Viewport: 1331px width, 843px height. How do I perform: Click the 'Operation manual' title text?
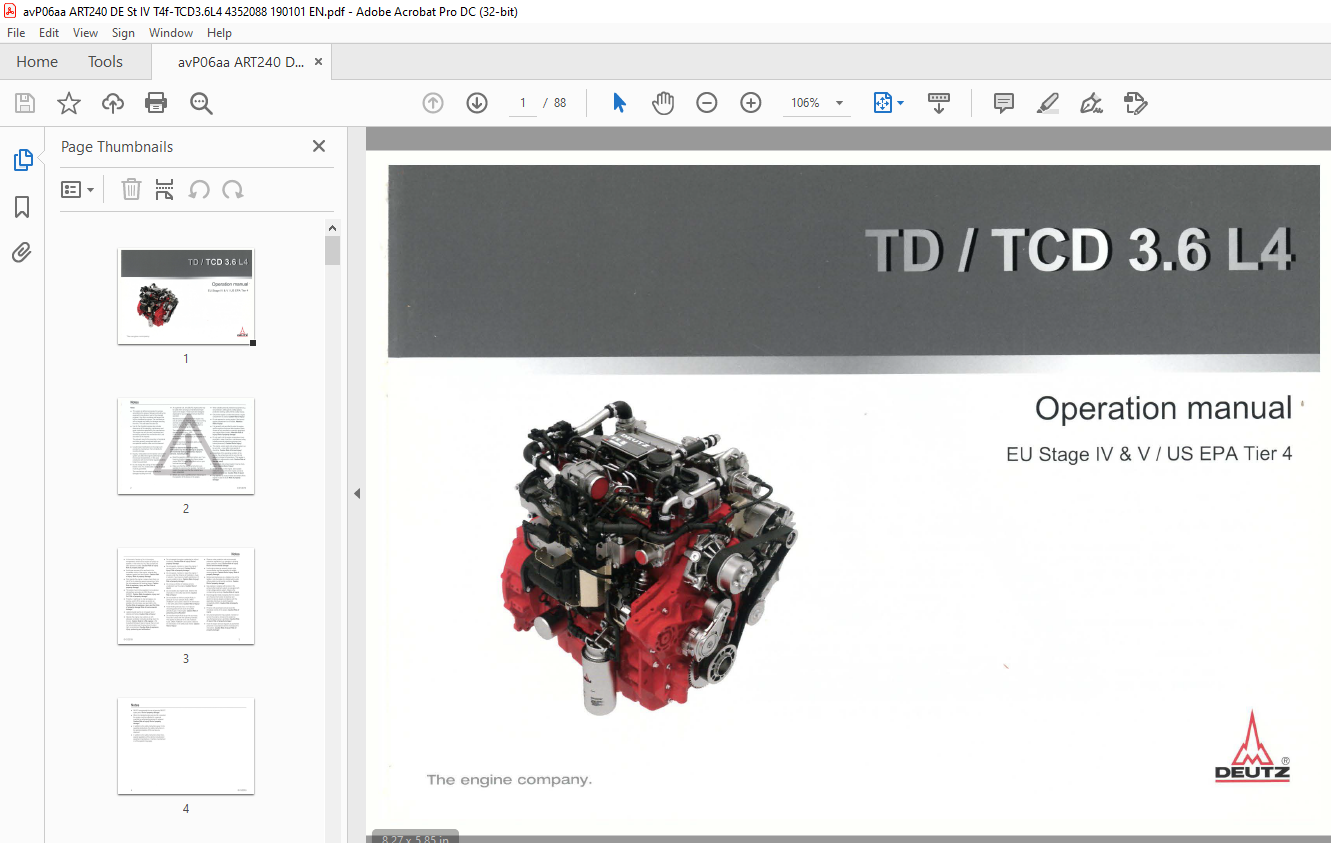[x=1163, y=409]
